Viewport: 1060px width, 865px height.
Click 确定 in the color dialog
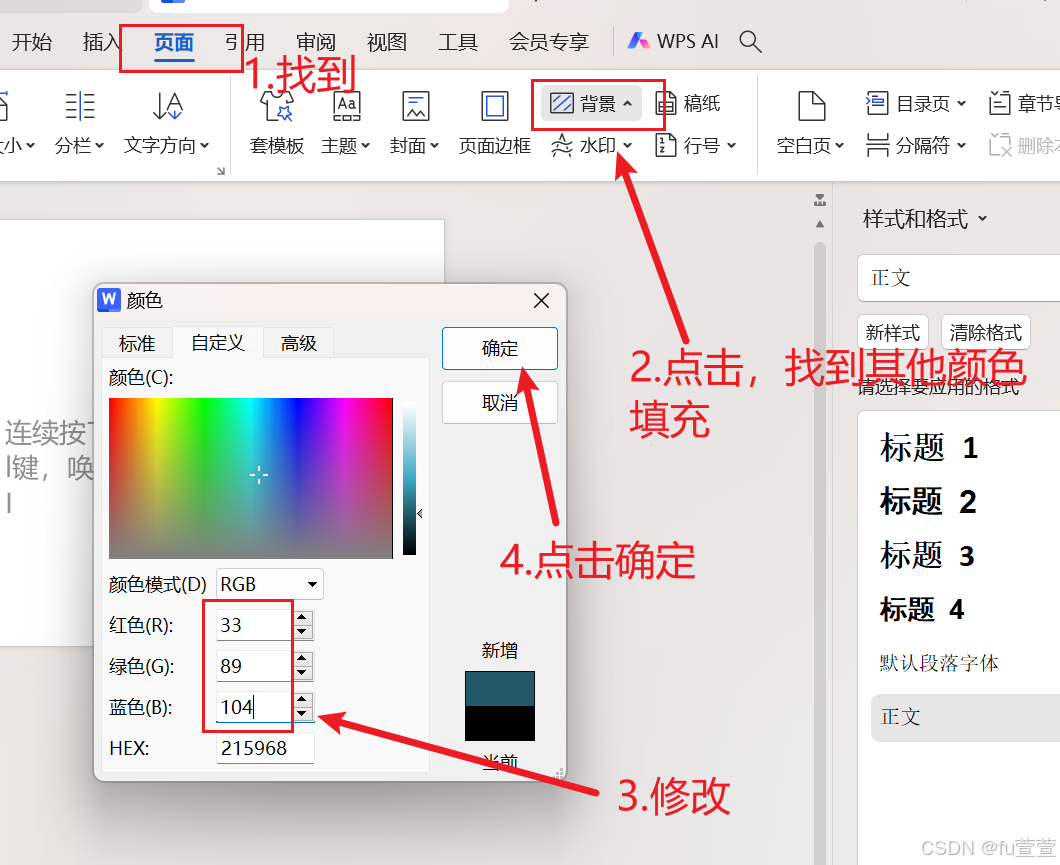[500, 349]
